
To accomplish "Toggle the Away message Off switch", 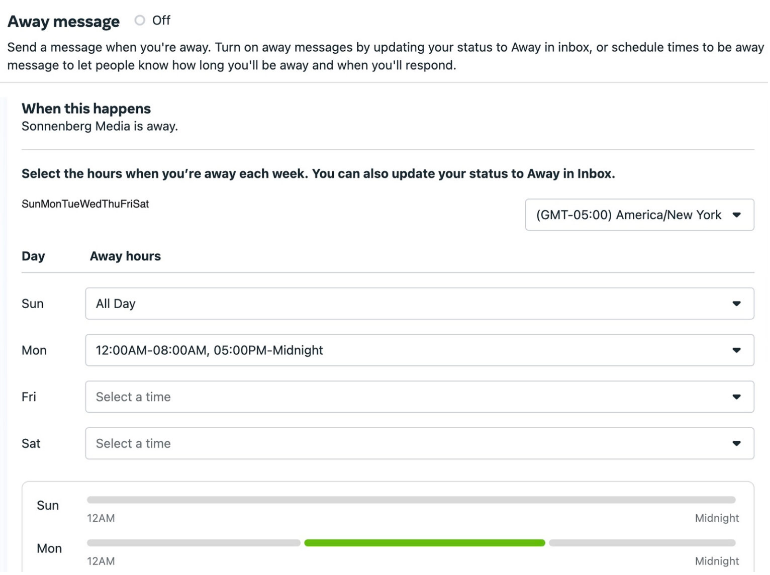I will tap(140, 20).
